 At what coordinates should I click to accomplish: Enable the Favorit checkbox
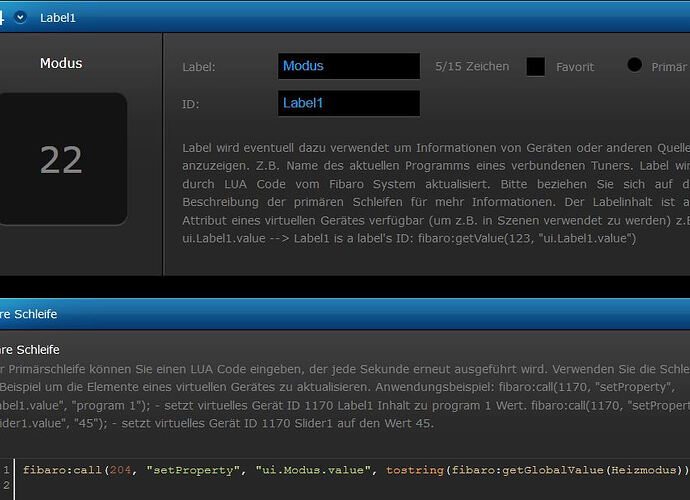(x=536, y=67)
